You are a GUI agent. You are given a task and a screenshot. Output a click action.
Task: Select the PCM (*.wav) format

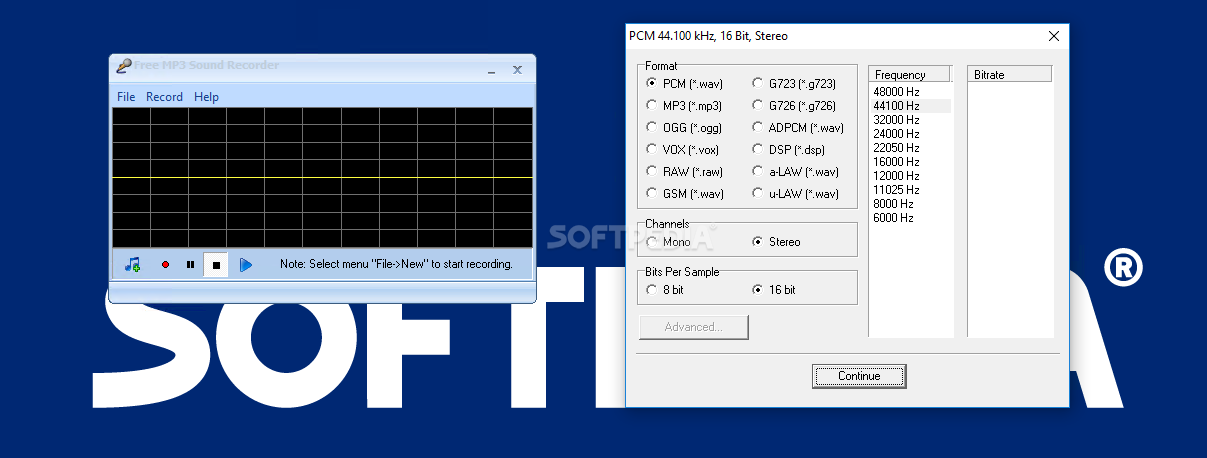click(x=685, y=84)
